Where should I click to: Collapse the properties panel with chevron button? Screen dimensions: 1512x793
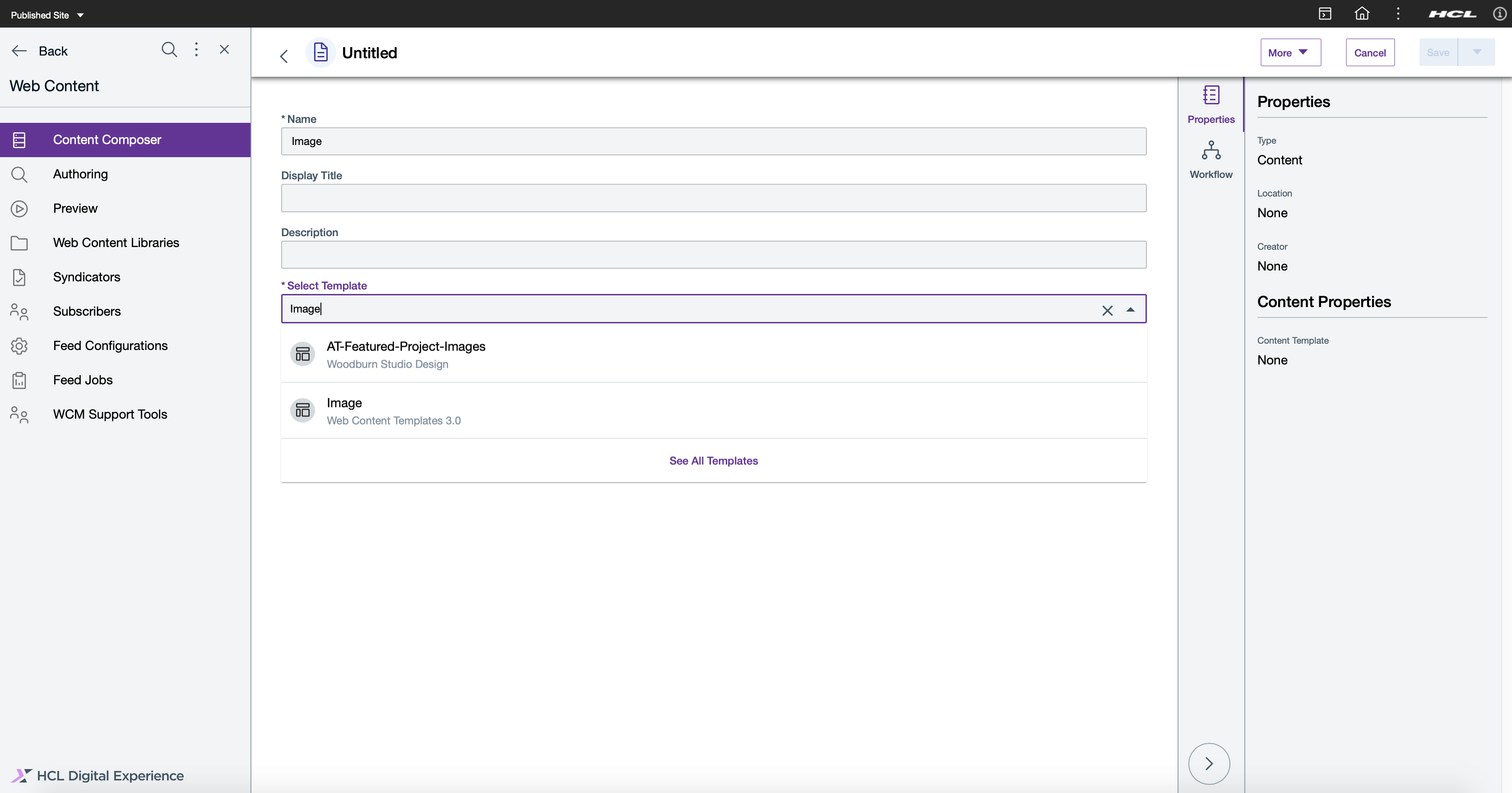[x=1209, y=764]
